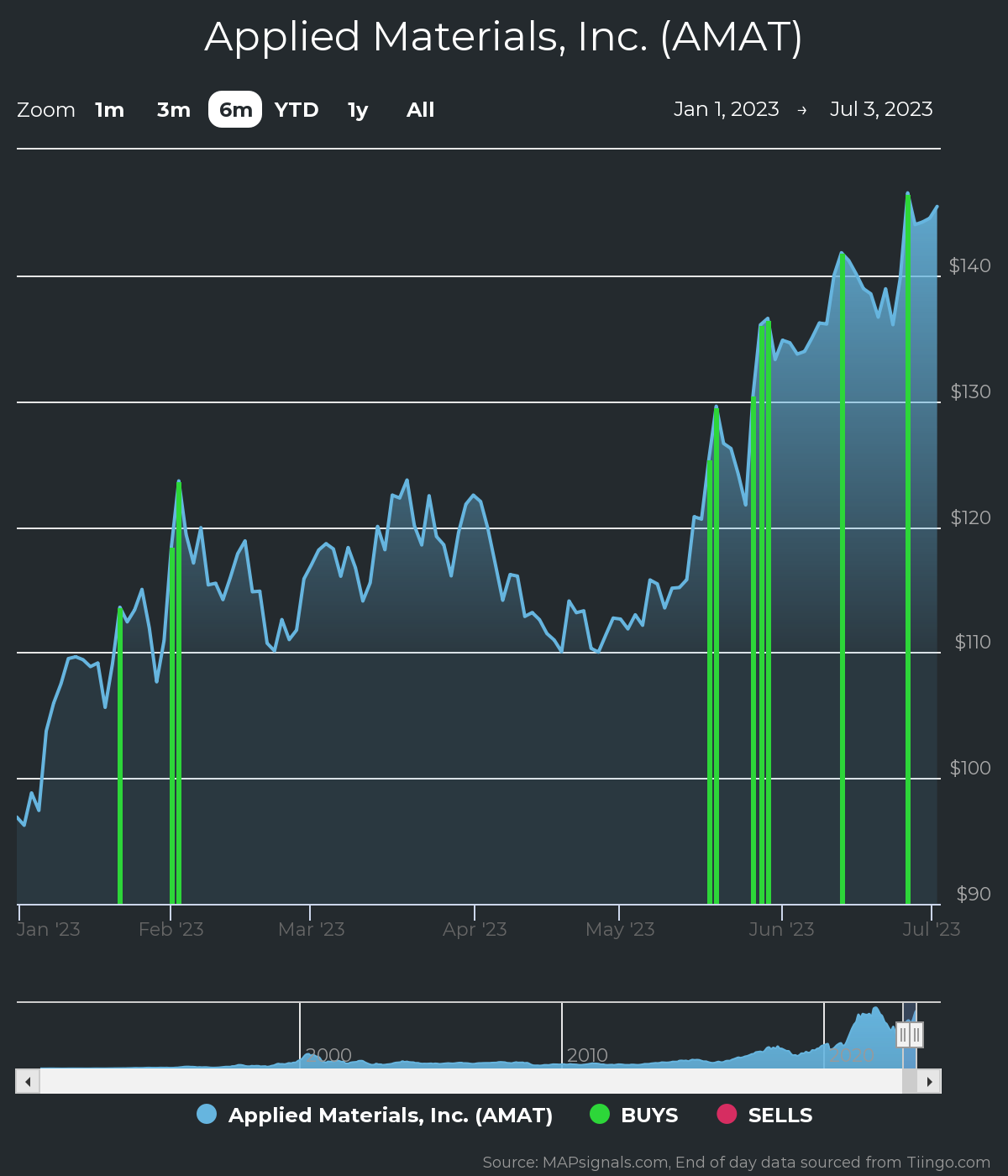Click the red SELLS legend dot
The image size is (1008, 1176).
point(727,1114)
